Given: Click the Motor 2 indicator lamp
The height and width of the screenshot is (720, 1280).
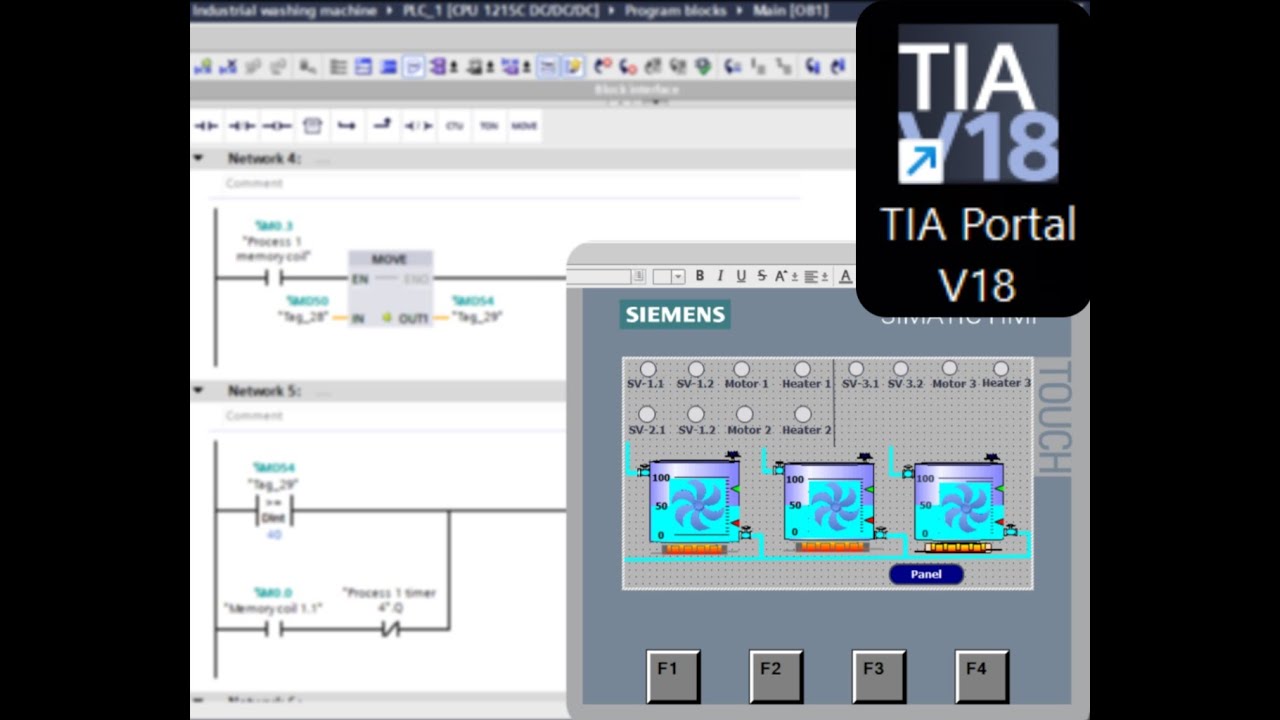Looking at the screenshot, I should tap(744, 414).
